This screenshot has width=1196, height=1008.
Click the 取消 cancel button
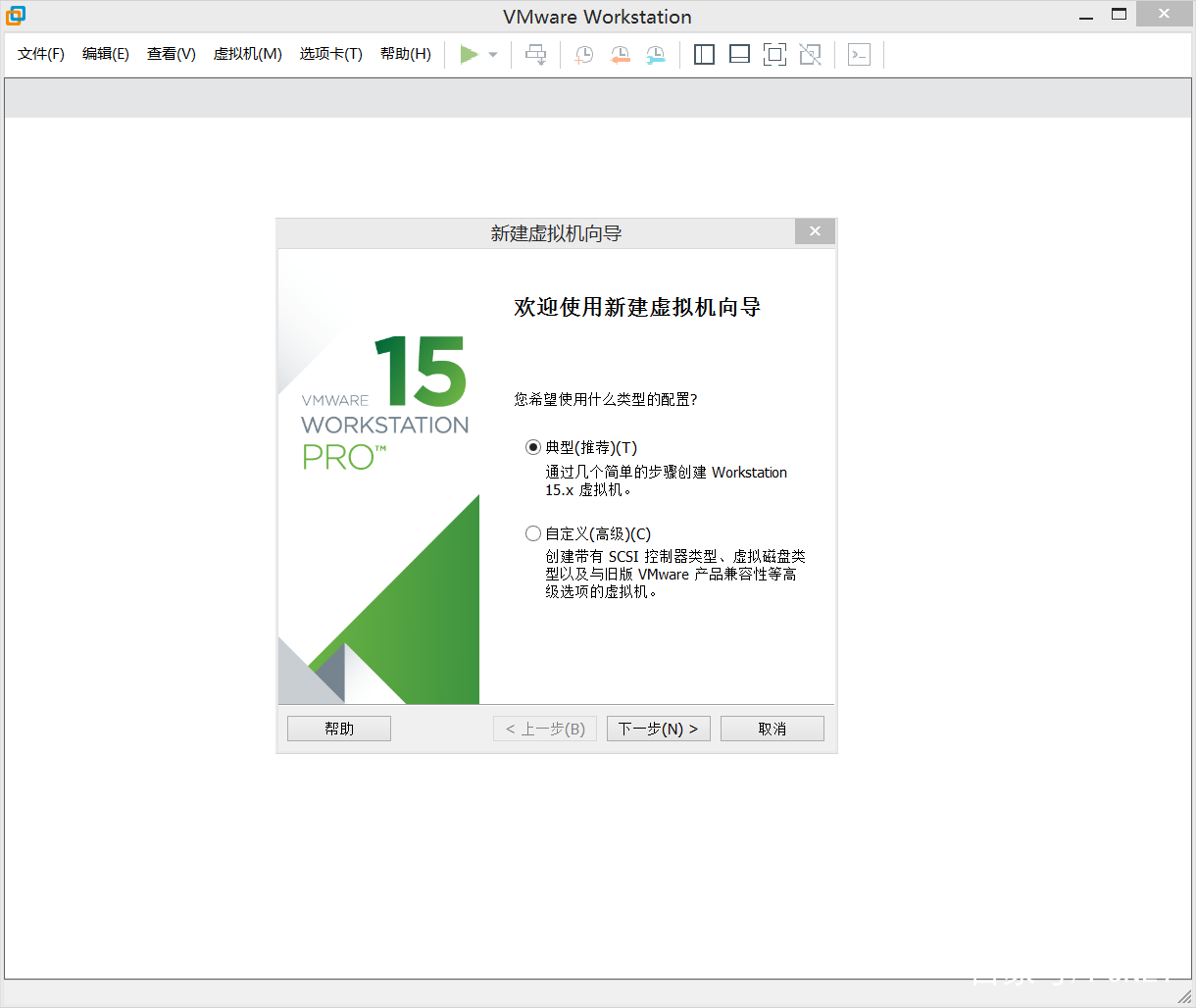pos(772,729)
